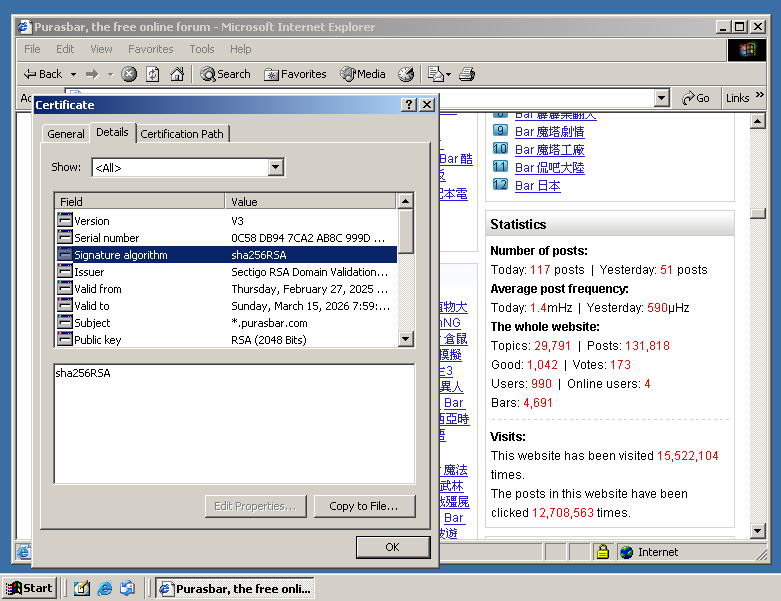Click the Value column header
Viewport: 781px width, 601px height.
pyautogui.click(x=311, y=201)
